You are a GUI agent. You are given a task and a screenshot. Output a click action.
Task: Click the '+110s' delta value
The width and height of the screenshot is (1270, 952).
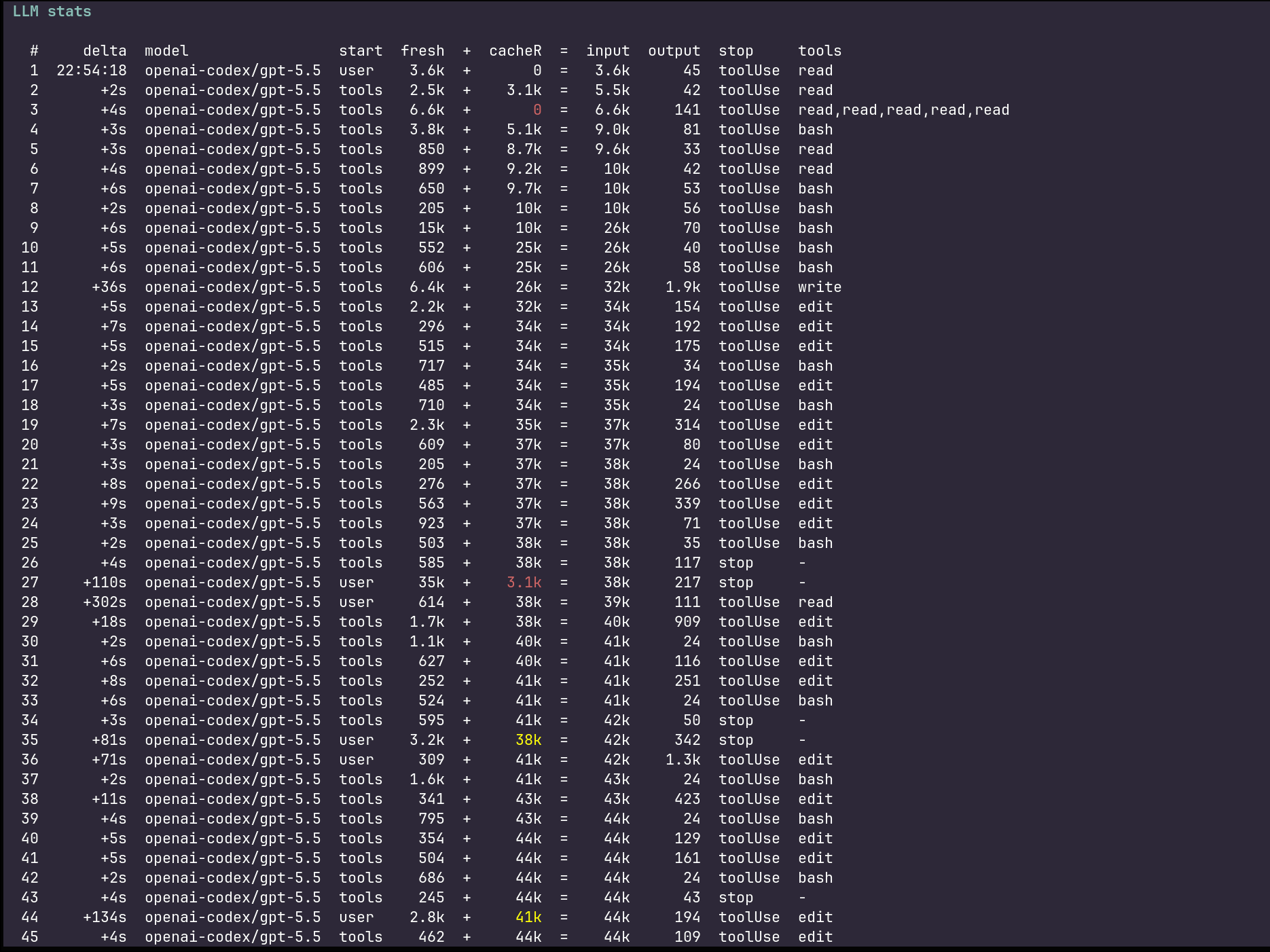coord(105,583)
